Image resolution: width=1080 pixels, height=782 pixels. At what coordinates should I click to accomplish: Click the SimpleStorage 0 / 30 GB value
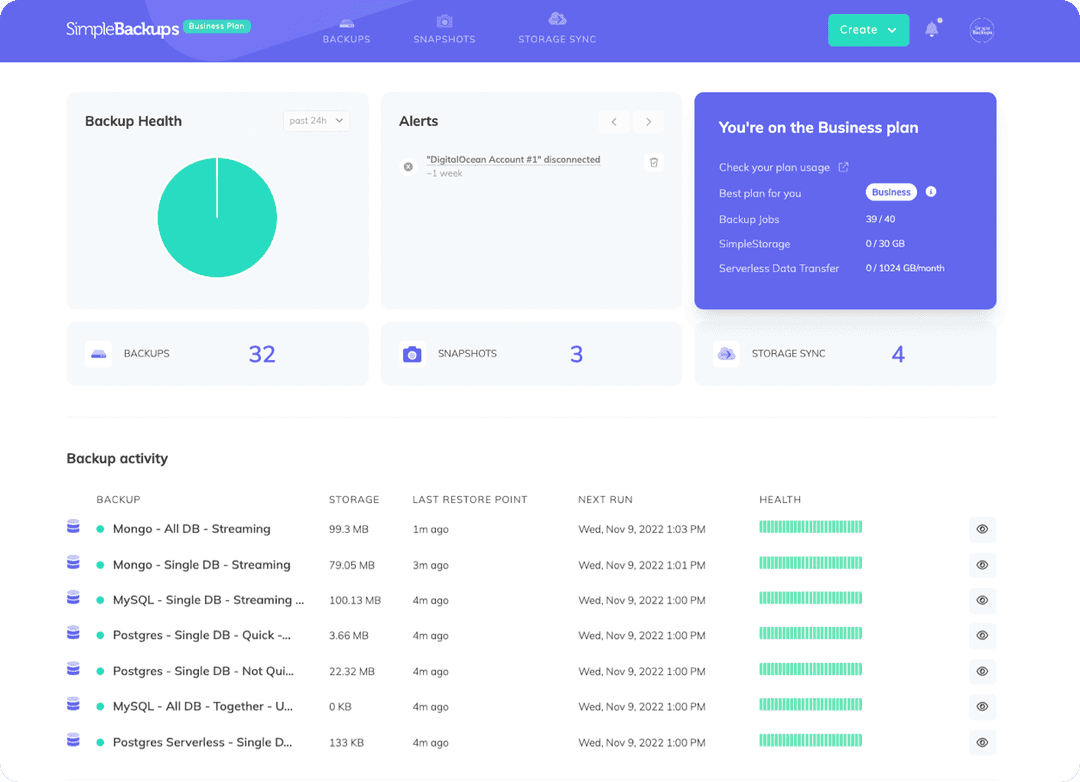click(x=885, y=243)
